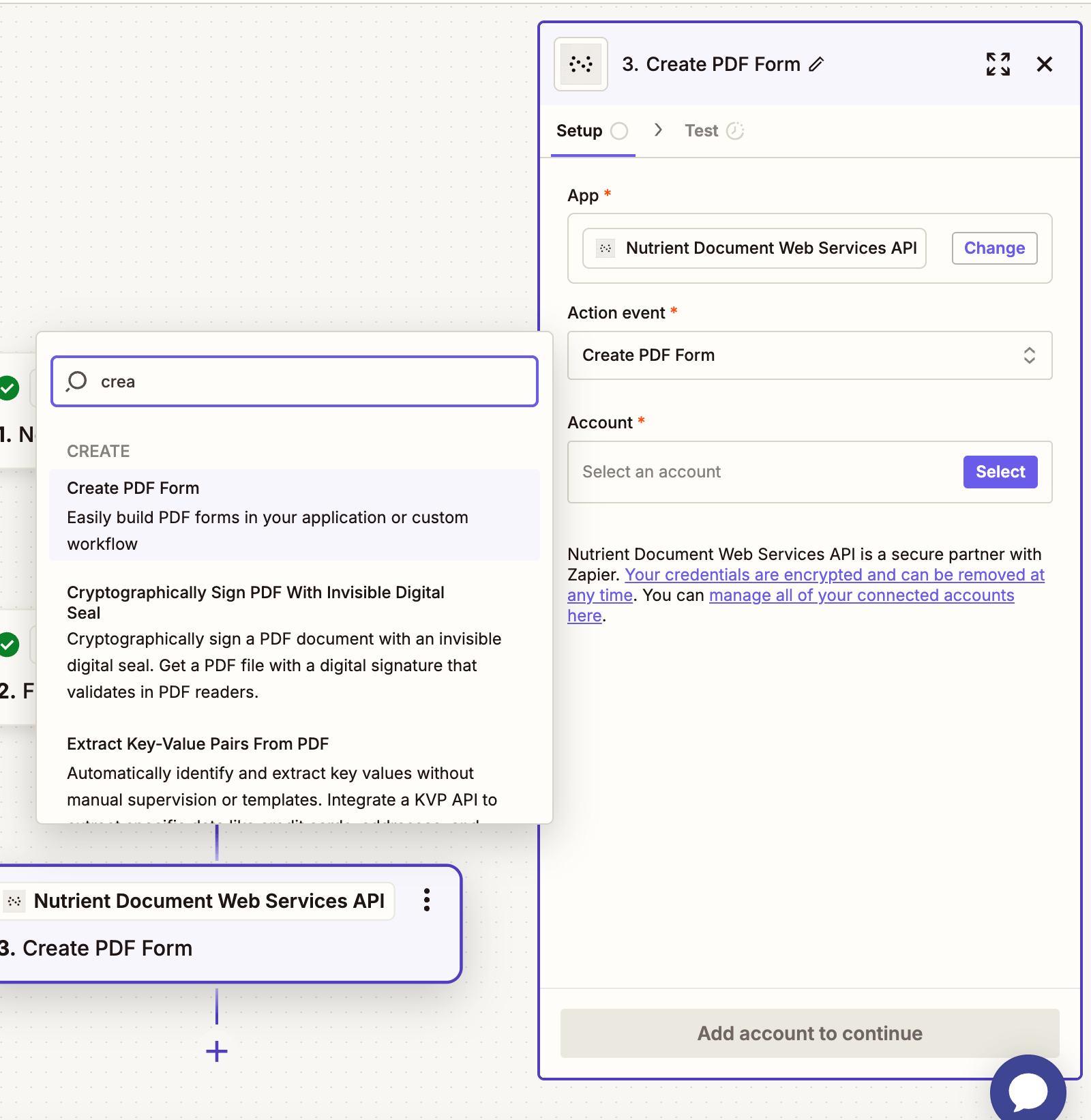
Task: Click the Nutrient app icon in step header
Action: point(580,63)
